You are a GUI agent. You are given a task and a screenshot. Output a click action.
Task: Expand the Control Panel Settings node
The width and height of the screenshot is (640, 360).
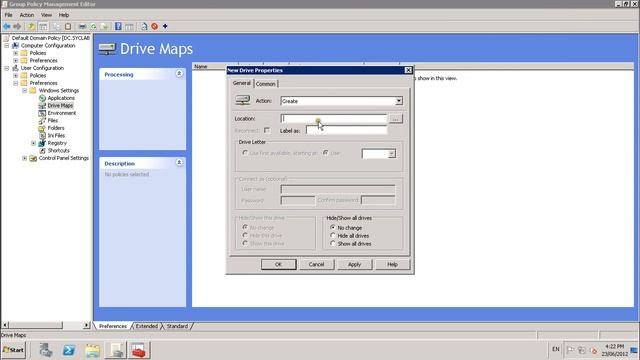coord(24,158)
